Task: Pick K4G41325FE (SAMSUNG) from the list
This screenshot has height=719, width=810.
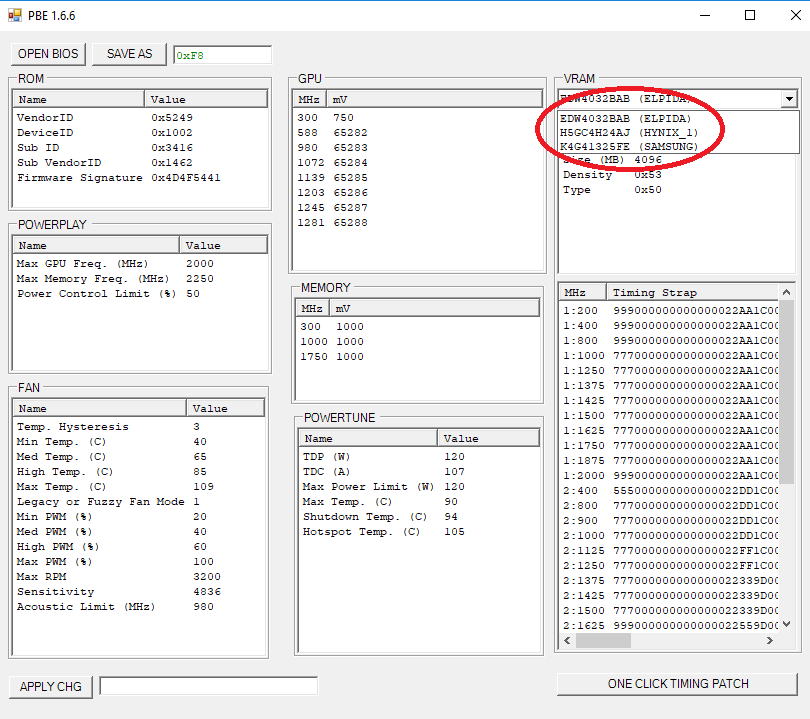Action: point(628,146)
